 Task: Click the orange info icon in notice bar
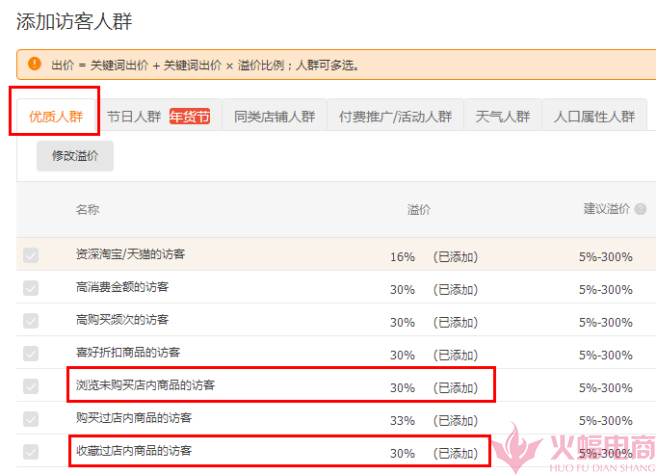(x=34, y=64)
